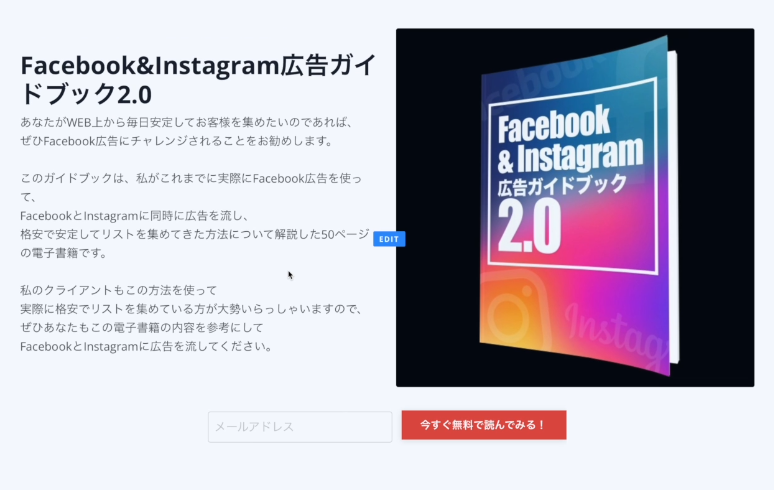Click the line FacebookとInstagramに同時に広告を流し
The height and width of the screenshot is (490, 774).
click(x=135, y=216)
